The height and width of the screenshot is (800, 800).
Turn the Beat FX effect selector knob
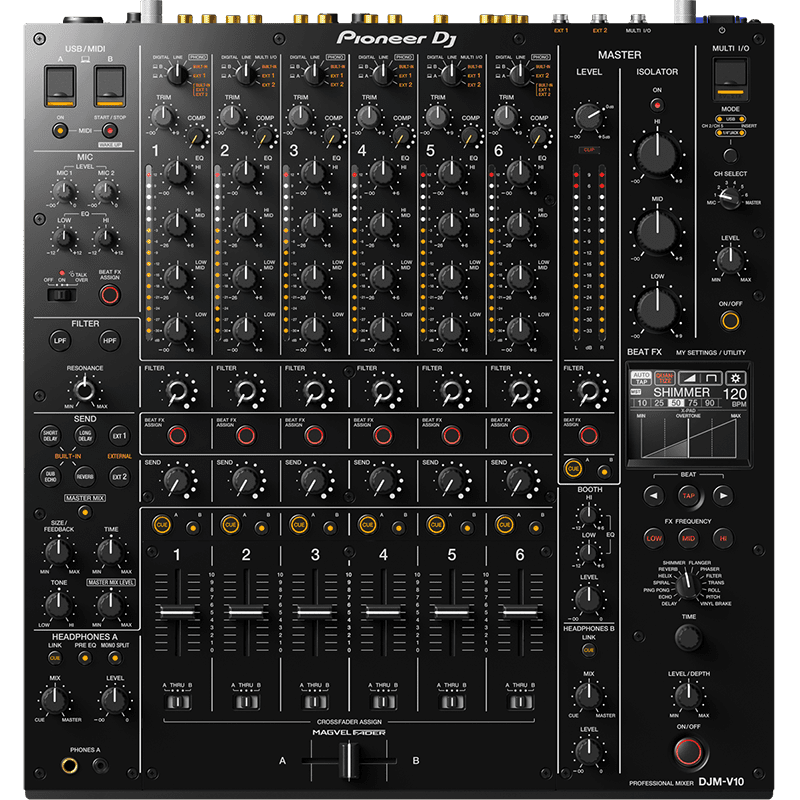[688, 586]
